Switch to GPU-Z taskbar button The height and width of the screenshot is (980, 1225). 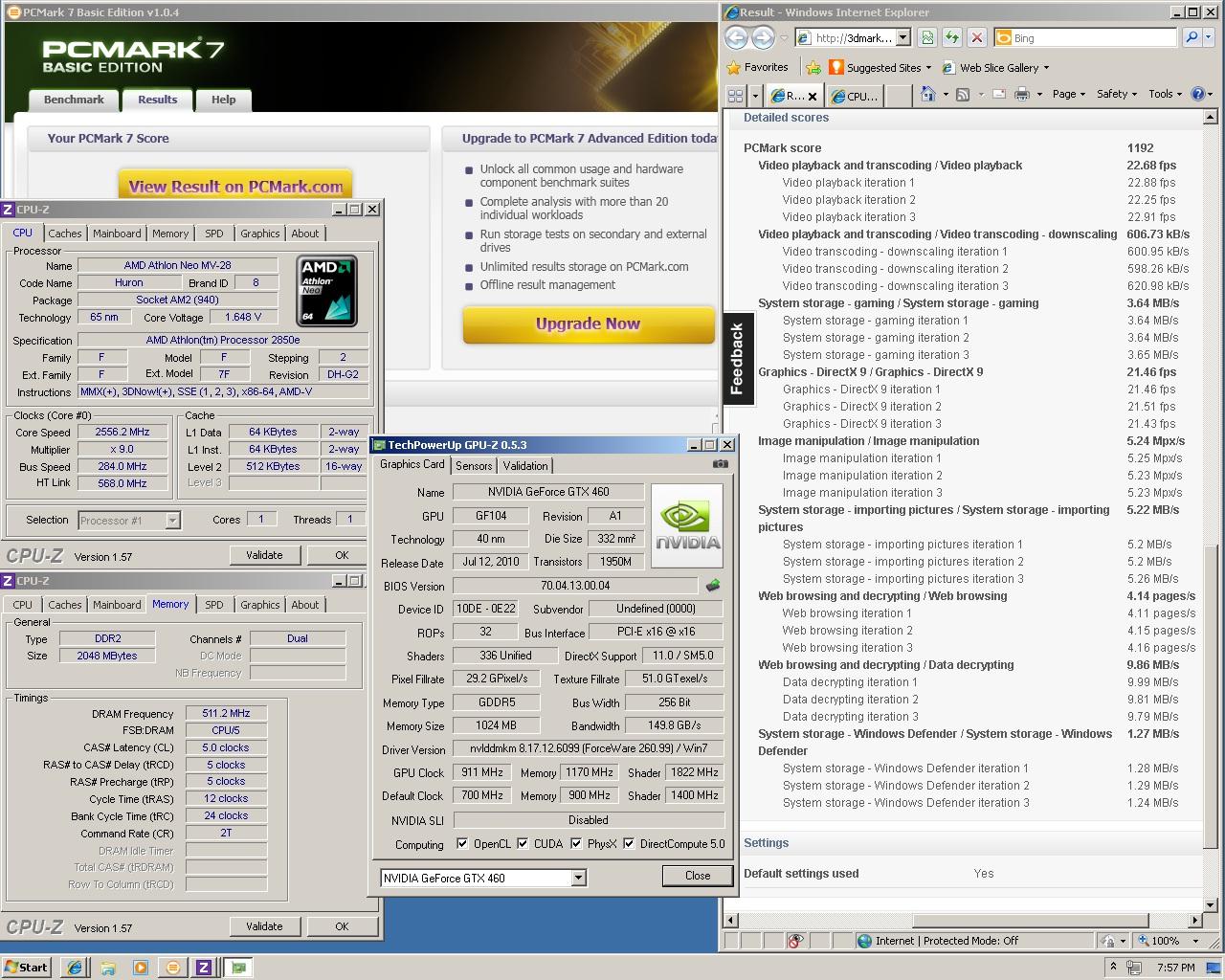[x=237, y=968]
